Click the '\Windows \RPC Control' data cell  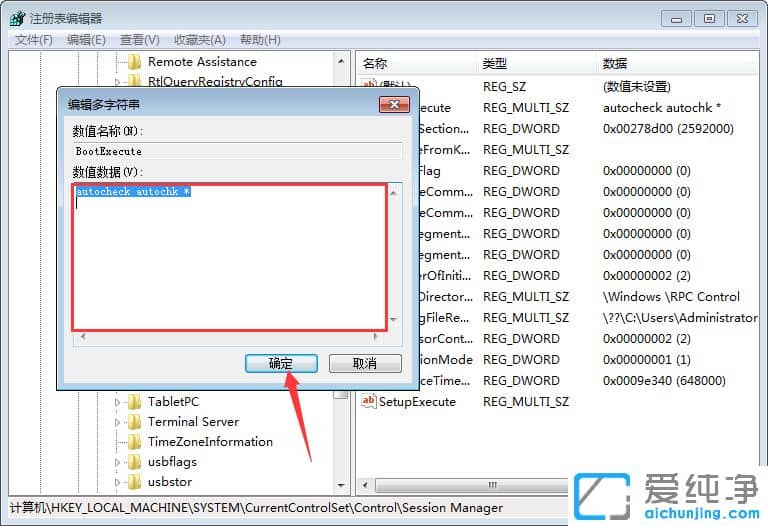click(x=671, y=297)
